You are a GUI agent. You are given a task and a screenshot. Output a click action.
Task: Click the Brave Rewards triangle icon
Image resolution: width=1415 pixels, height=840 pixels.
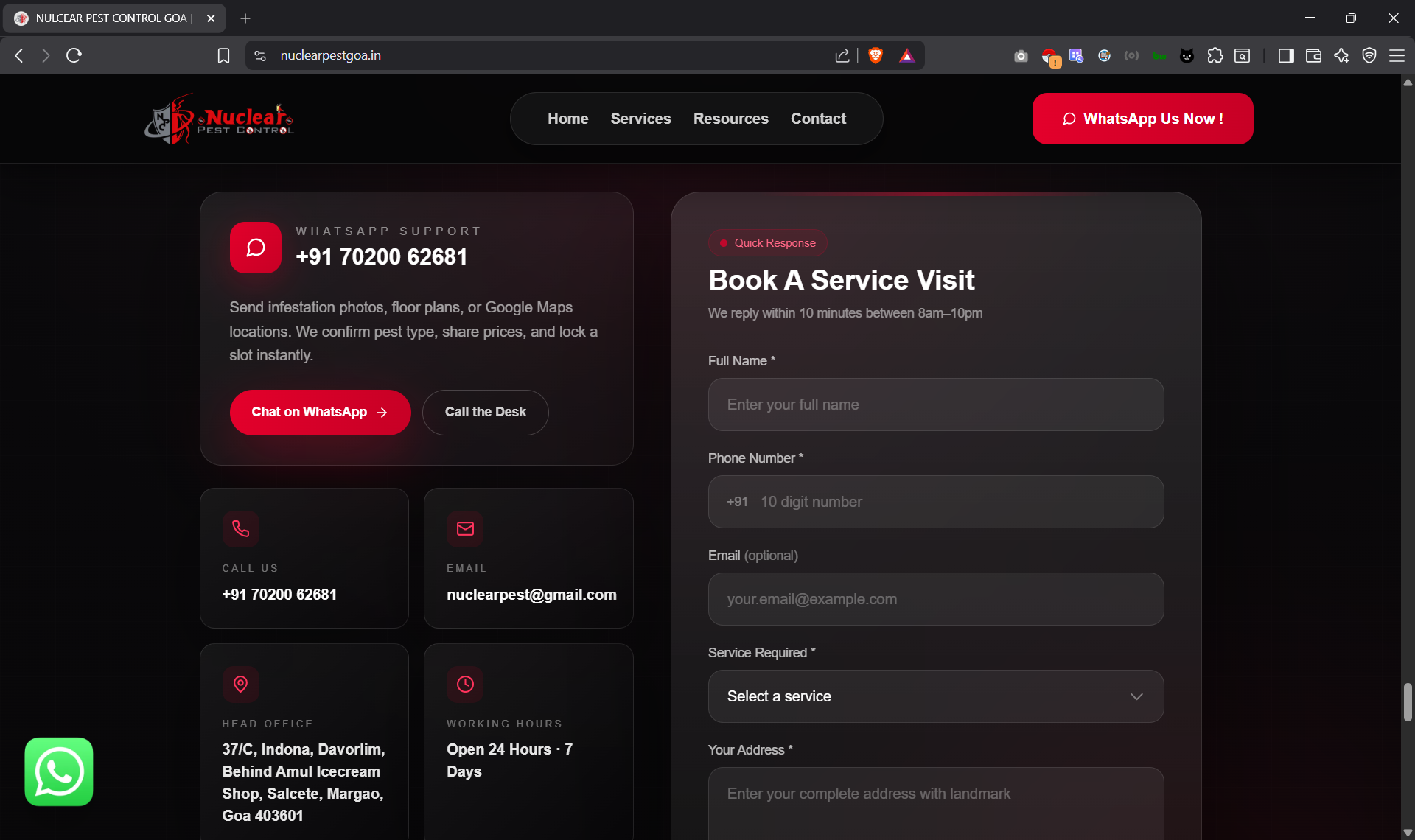coord(906,55)
